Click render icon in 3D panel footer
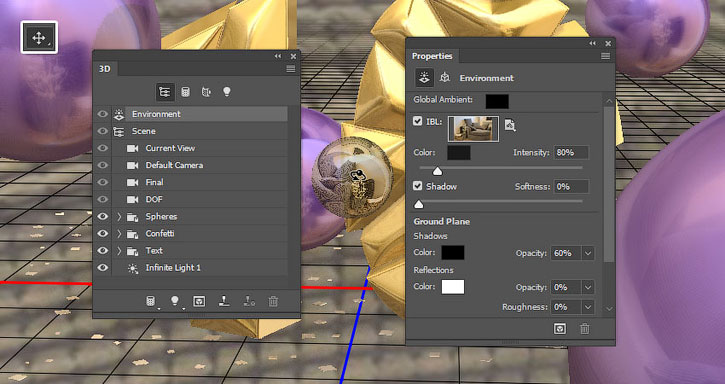 [x=199, y=301]
